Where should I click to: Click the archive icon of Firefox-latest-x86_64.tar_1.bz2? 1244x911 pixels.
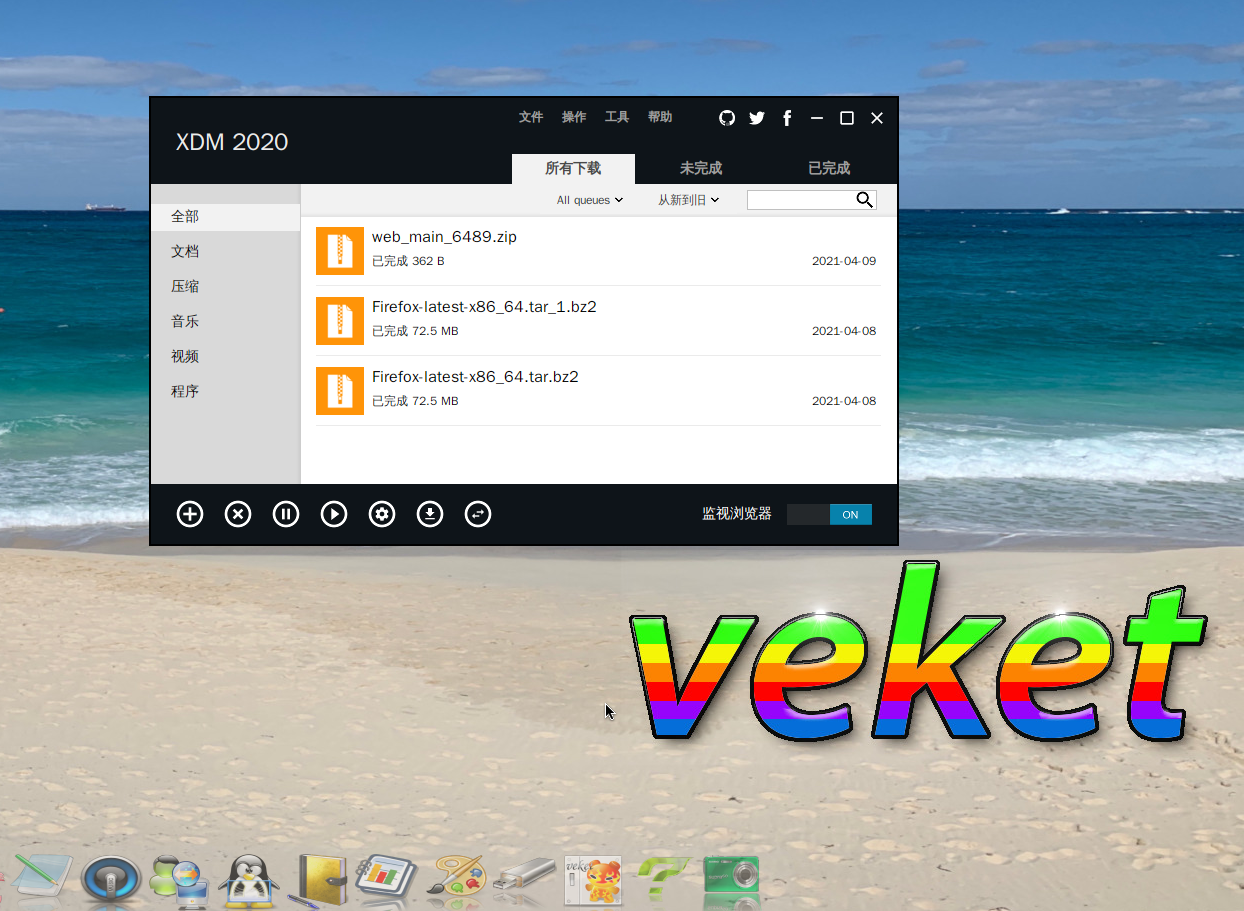(x=340, y=321)
